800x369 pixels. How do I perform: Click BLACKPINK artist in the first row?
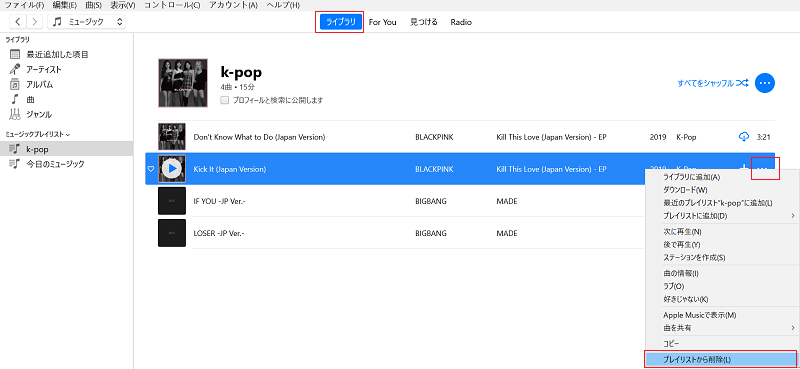click(434, 137)
